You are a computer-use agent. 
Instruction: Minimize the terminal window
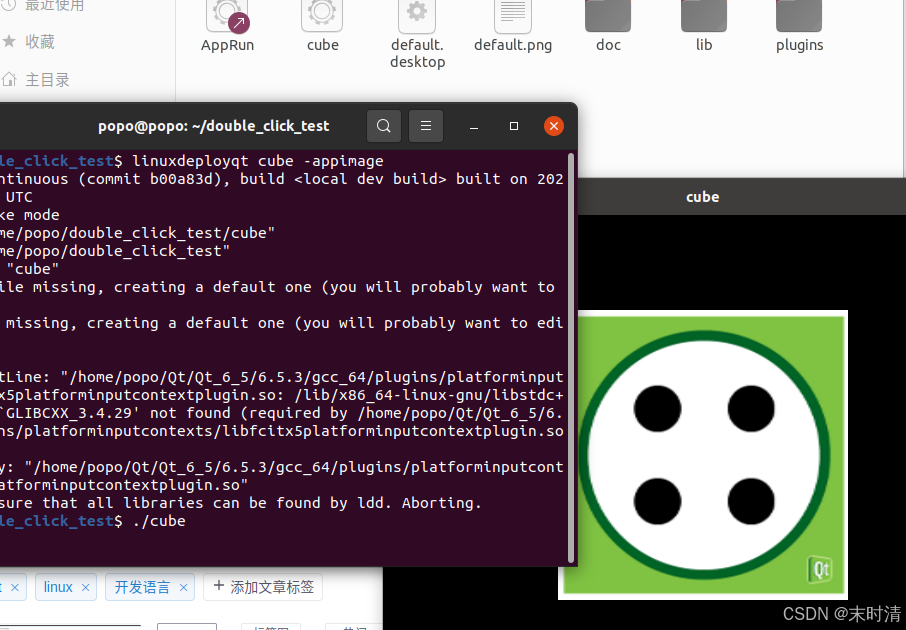tap(474, 126)
